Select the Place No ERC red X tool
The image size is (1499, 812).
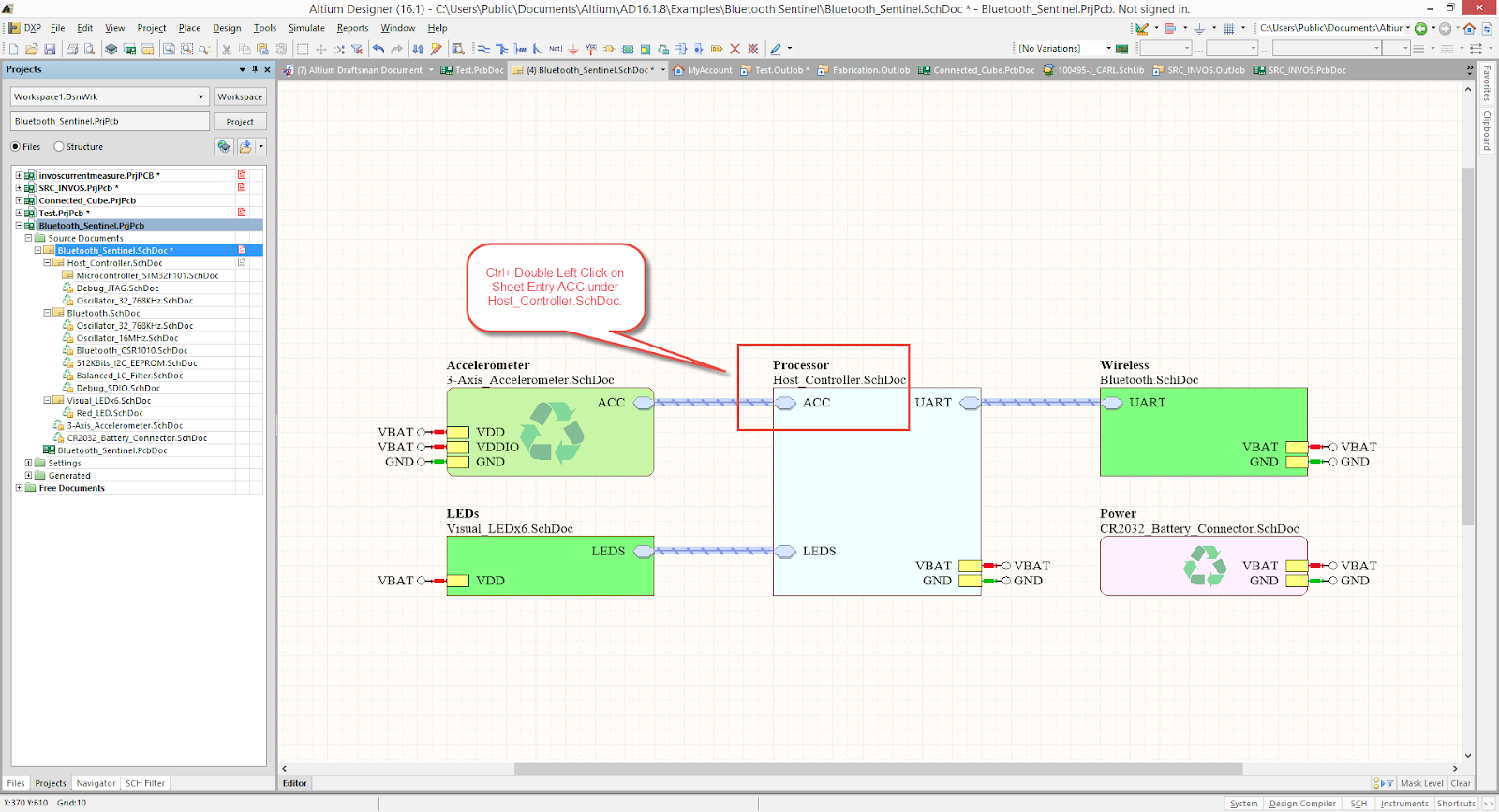(735, 49)
